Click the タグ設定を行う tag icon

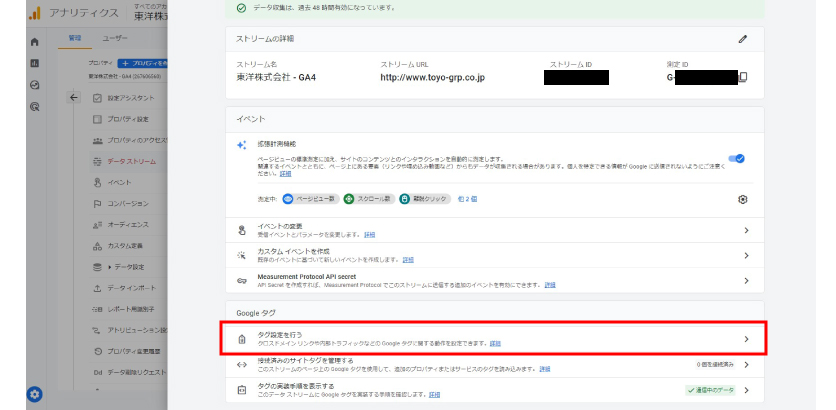click(242, 339)
